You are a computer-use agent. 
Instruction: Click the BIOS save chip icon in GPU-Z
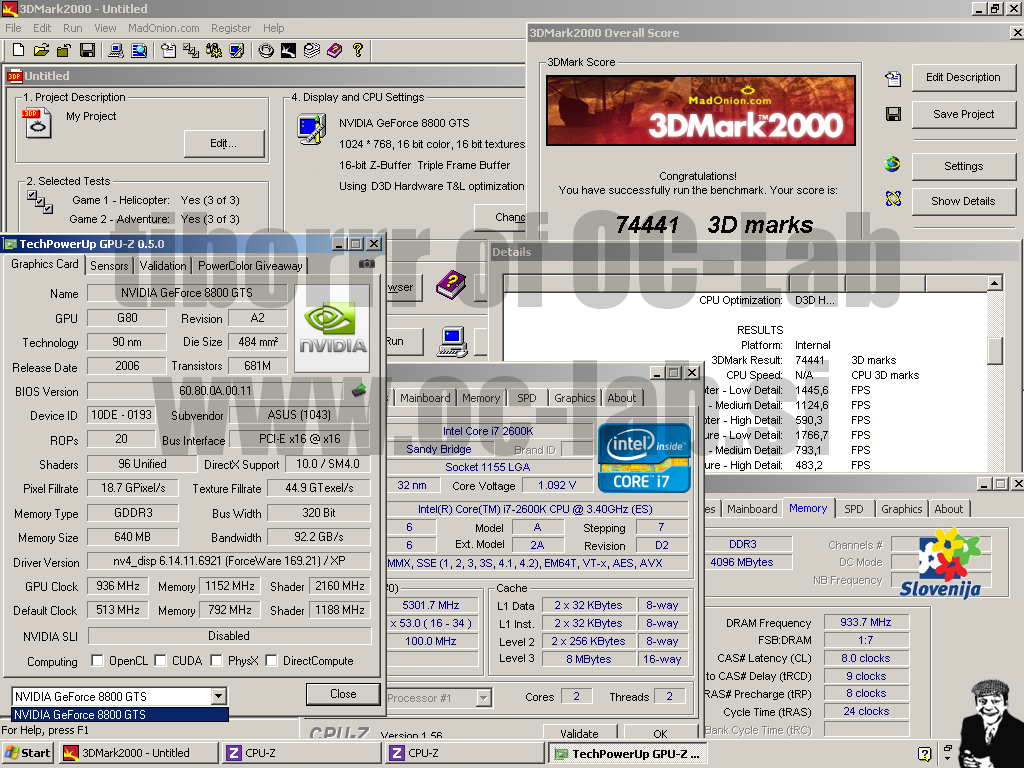coord(359,391)
